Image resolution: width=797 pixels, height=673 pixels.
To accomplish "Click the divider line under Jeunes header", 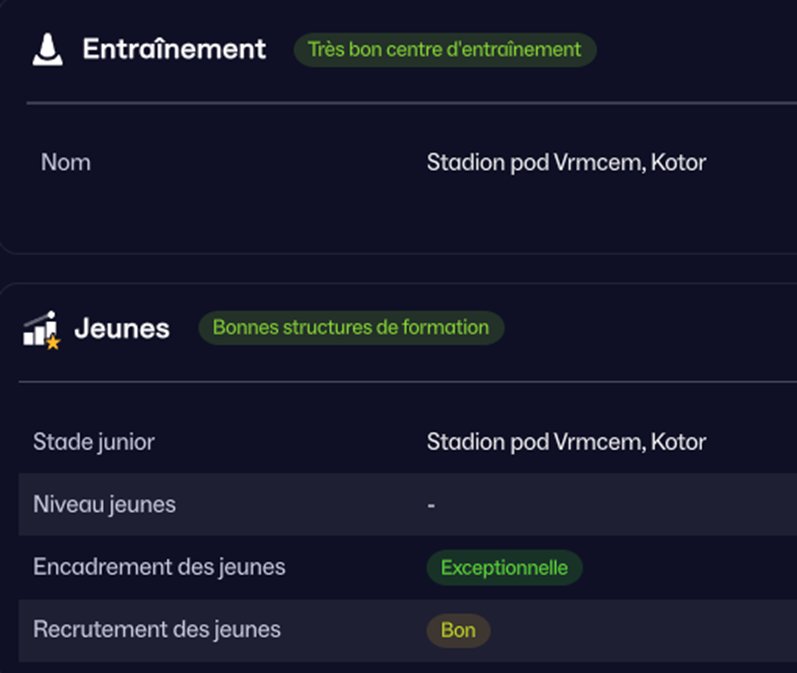I will click(x=400, y=381).
